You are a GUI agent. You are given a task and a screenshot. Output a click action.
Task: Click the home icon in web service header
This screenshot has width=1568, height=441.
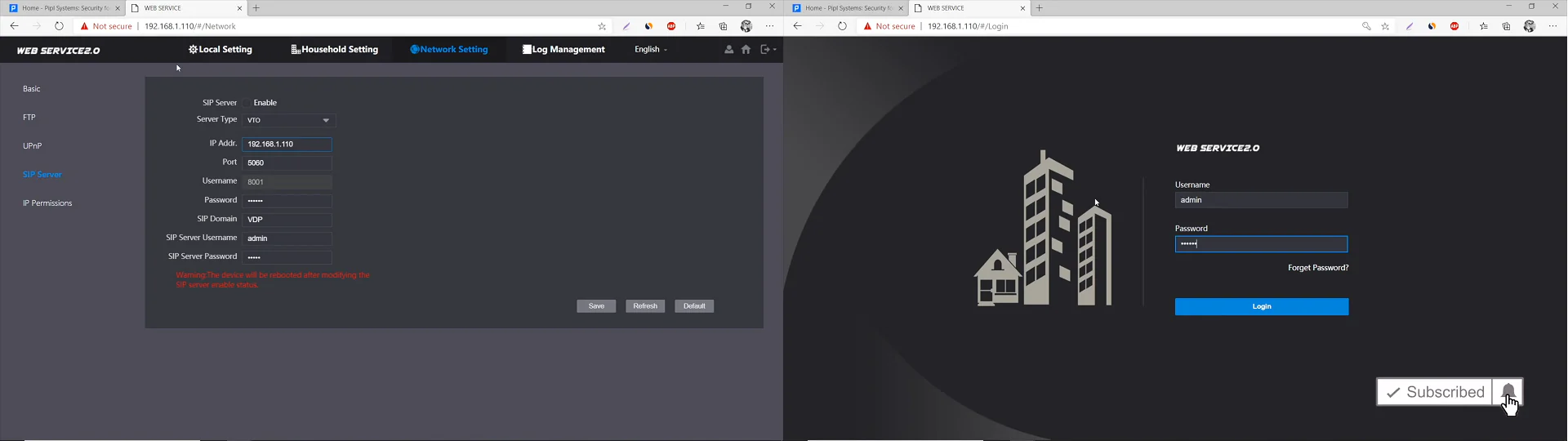click(746, 50)
